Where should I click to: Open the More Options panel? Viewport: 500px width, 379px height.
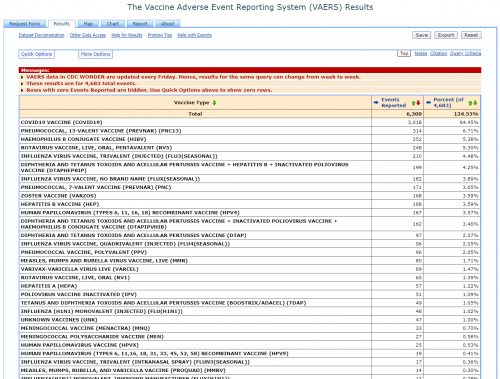coord(95,54)
